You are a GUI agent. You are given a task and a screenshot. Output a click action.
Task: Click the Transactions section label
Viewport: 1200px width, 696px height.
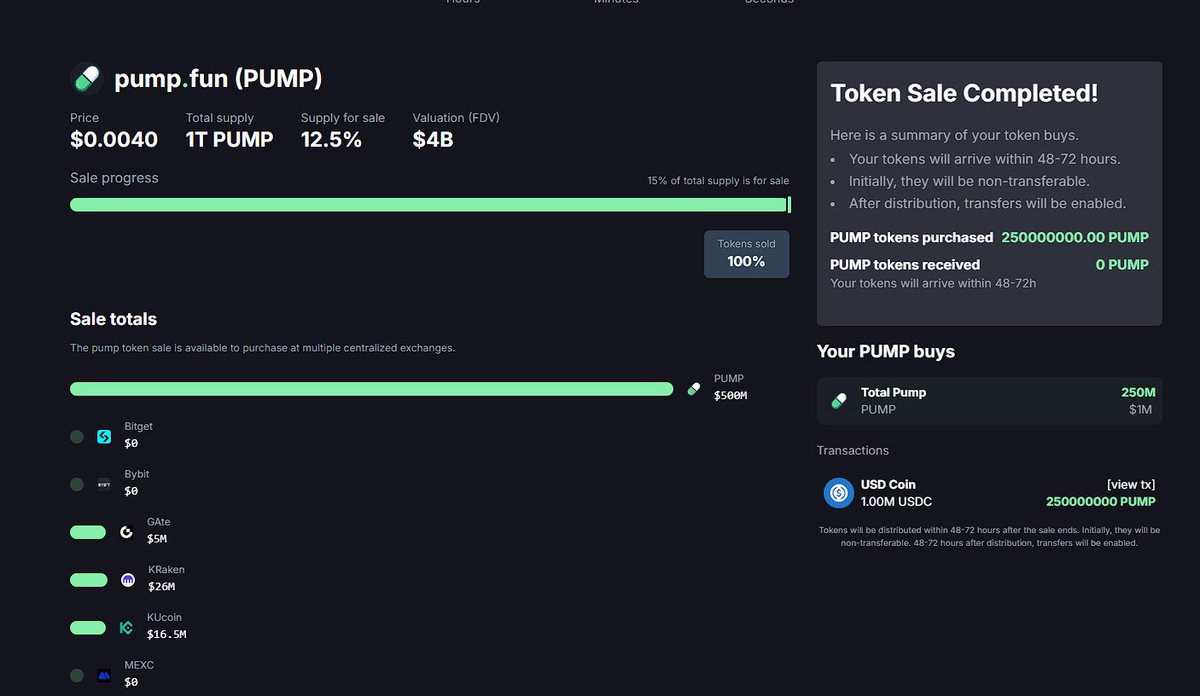click(852, 450)
